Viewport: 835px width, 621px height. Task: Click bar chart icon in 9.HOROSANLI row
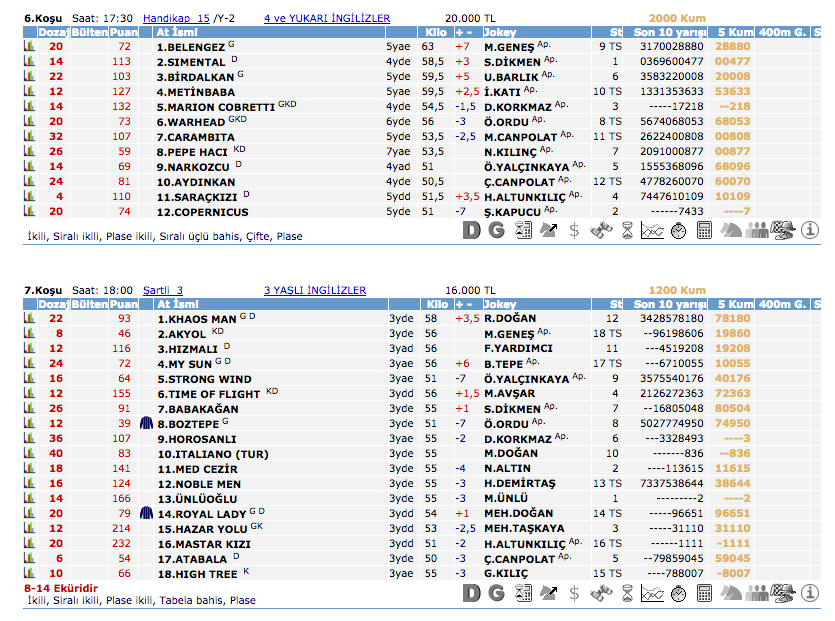click(29, 438)
